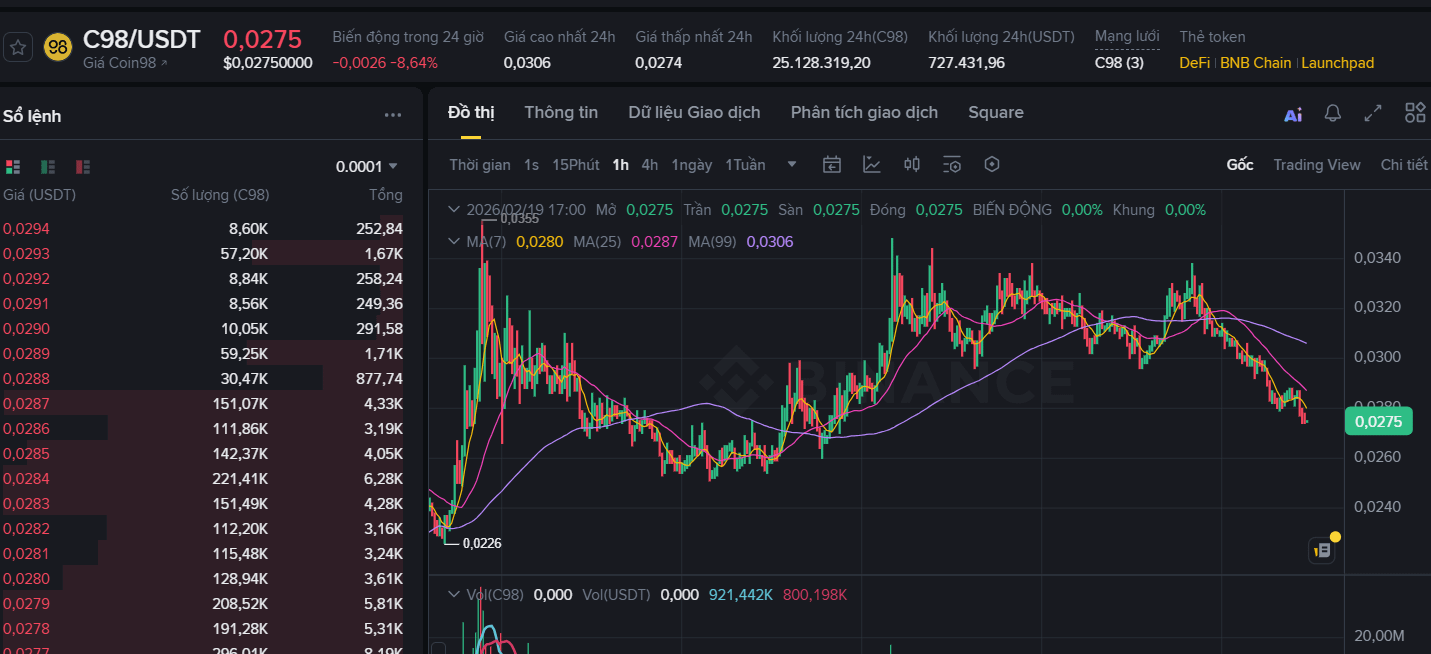Collapse the OHLC info row chevron
This screenshot has width=1431, height=654.
454,210
